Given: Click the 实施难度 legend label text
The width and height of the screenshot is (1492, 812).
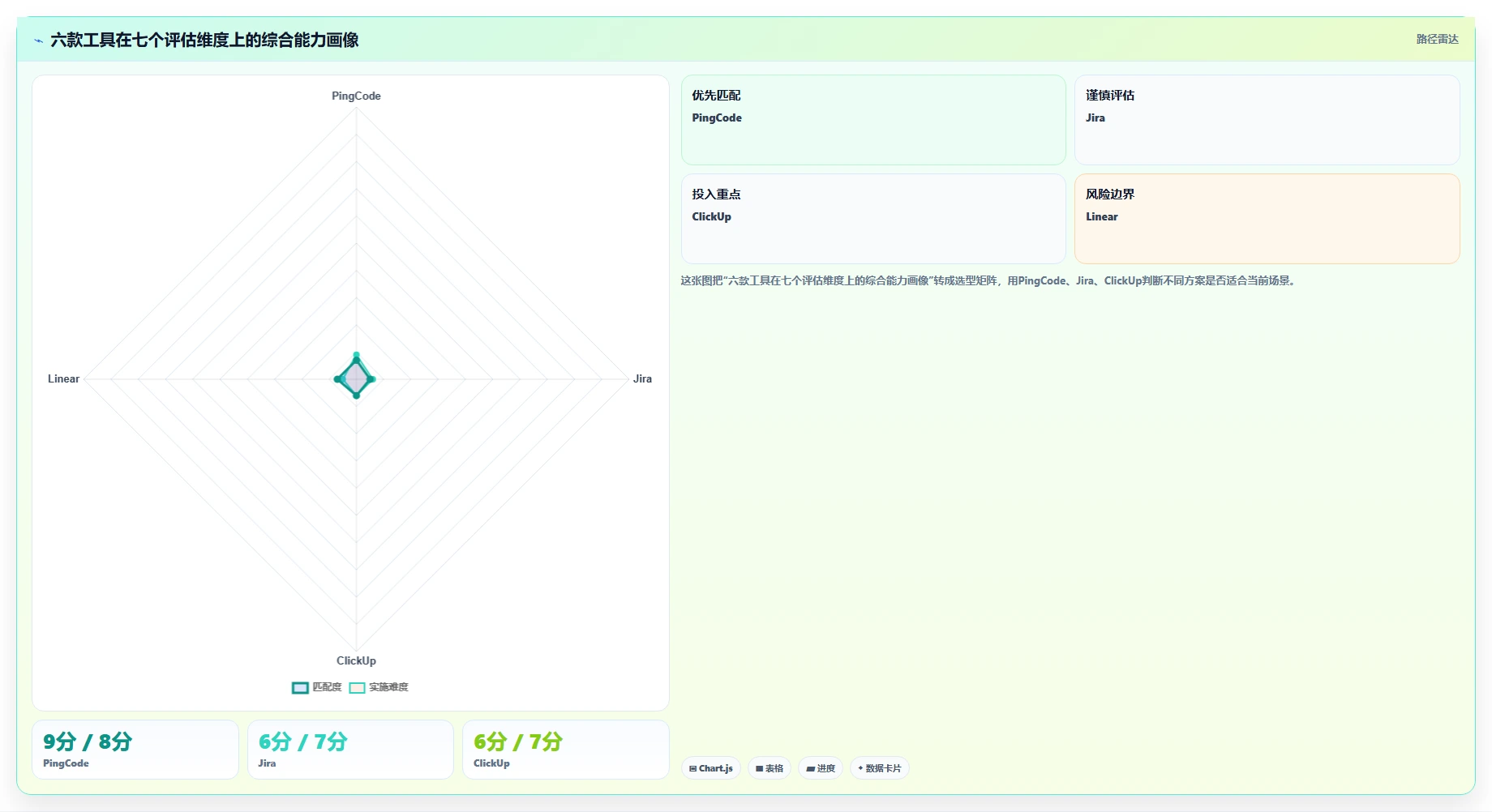Looking at the screenshot, I should [388, 687].
